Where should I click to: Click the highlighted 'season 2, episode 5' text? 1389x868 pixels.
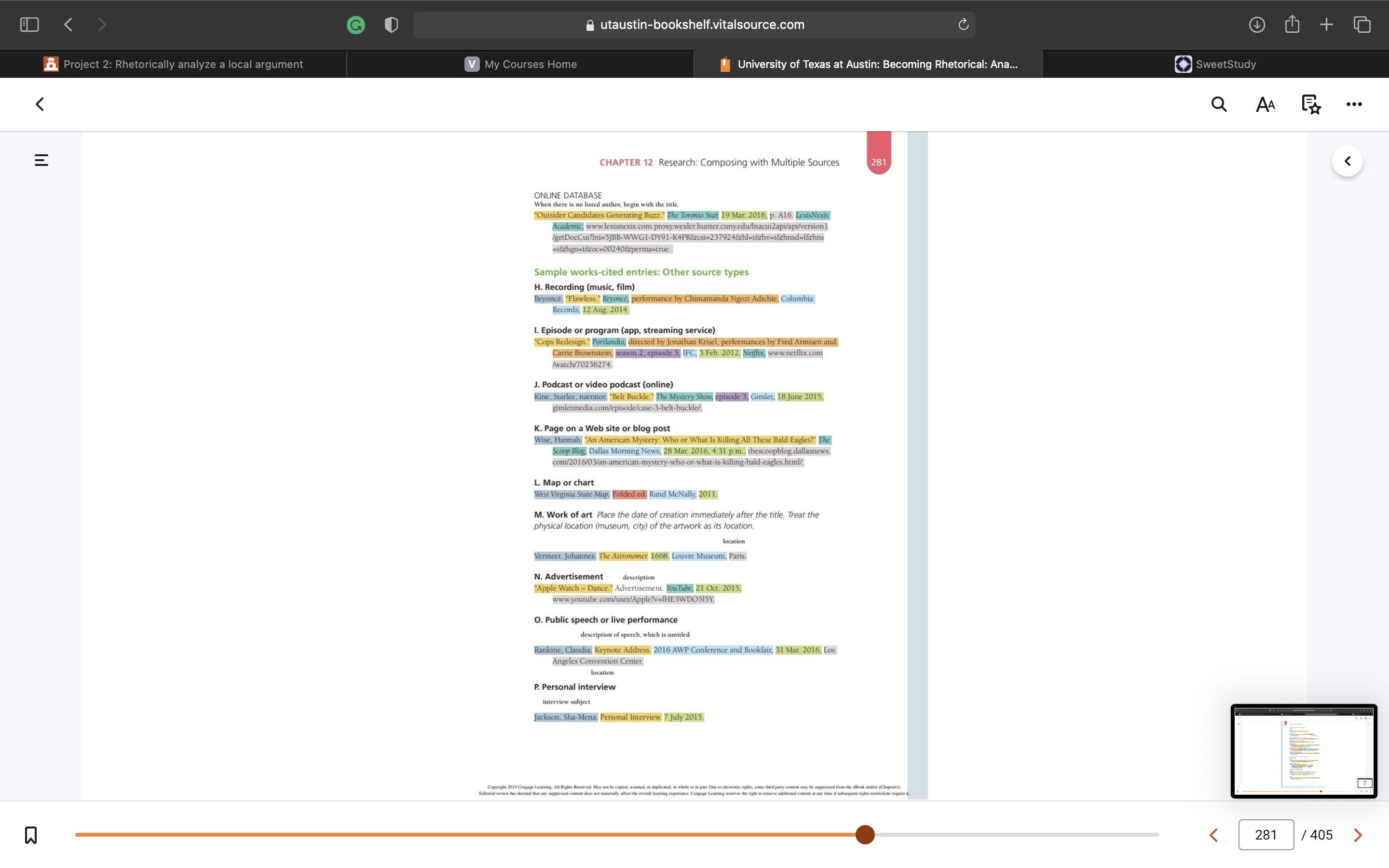click(647, 353)
